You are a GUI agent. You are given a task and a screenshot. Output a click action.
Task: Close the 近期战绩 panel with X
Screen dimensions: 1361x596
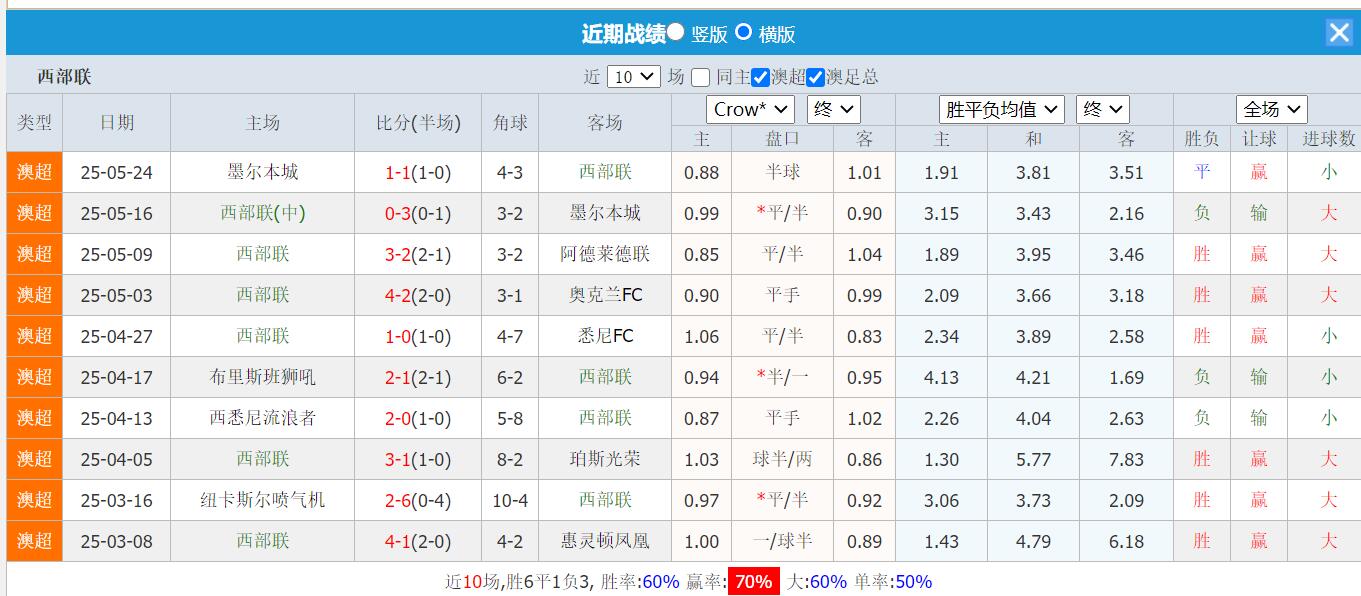pyautogui.click(x=1339, y=32)
